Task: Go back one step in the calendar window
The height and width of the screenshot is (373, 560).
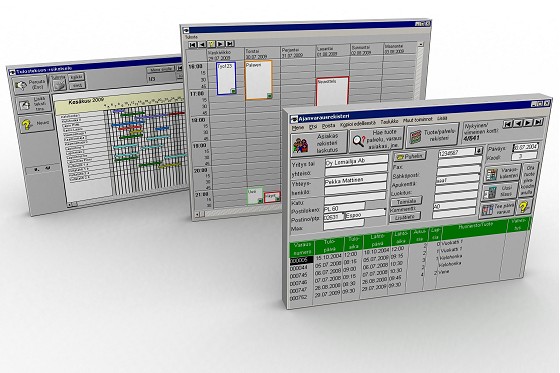Action: click(x=202, y=45)
